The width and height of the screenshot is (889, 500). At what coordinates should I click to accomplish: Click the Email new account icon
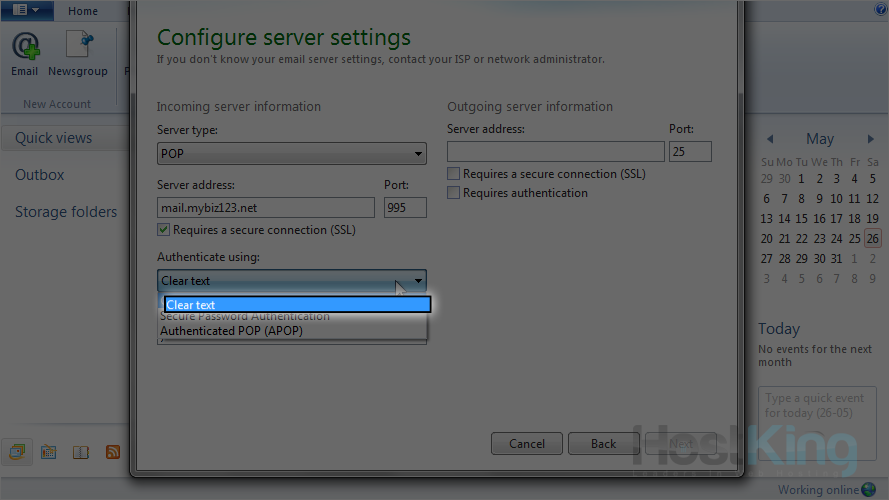(25, 52)
